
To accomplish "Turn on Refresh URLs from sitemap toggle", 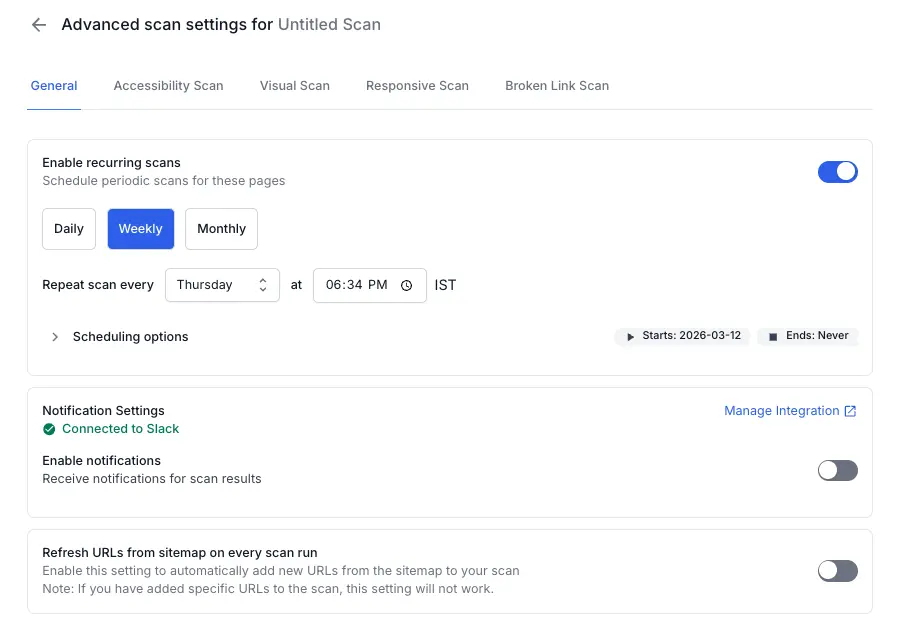I will (837, 571).
